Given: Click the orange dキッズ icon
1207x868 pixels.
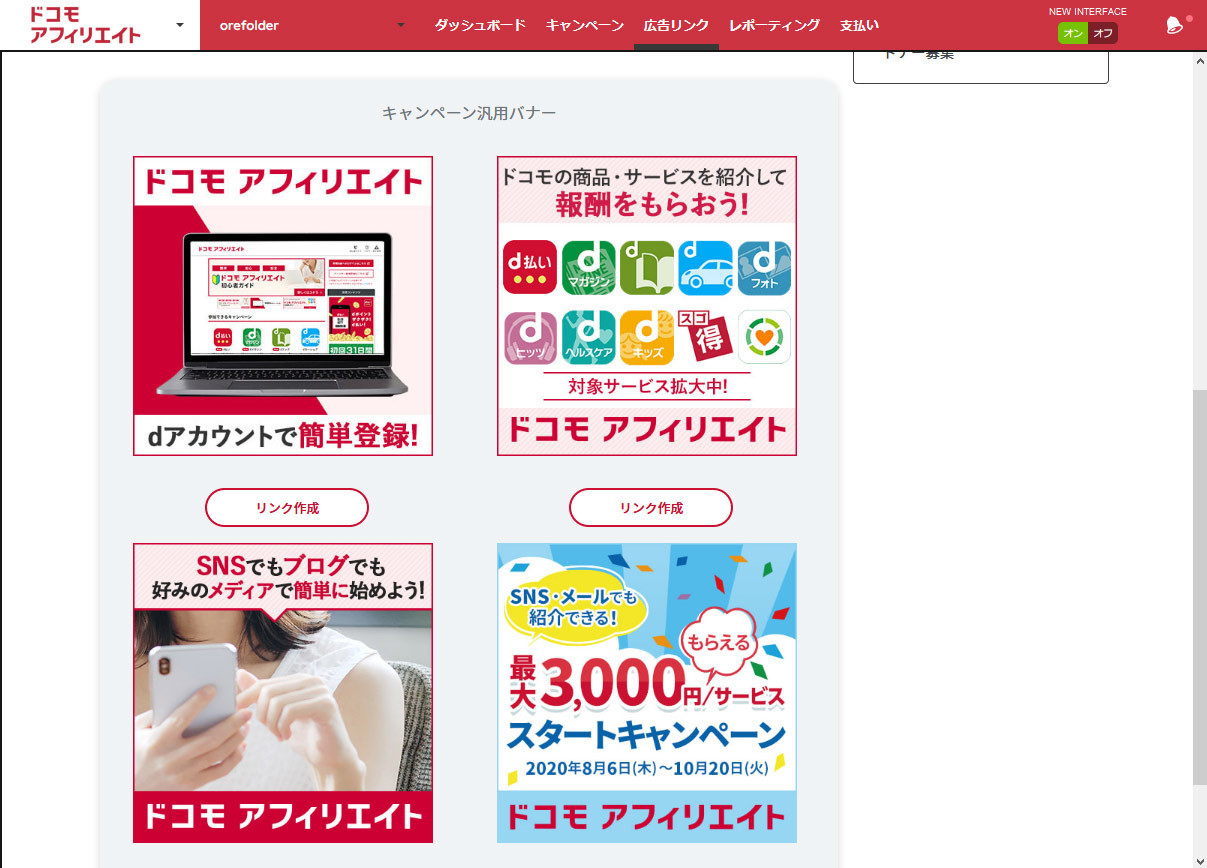Looking at the screenshot, I should [647, 337].
